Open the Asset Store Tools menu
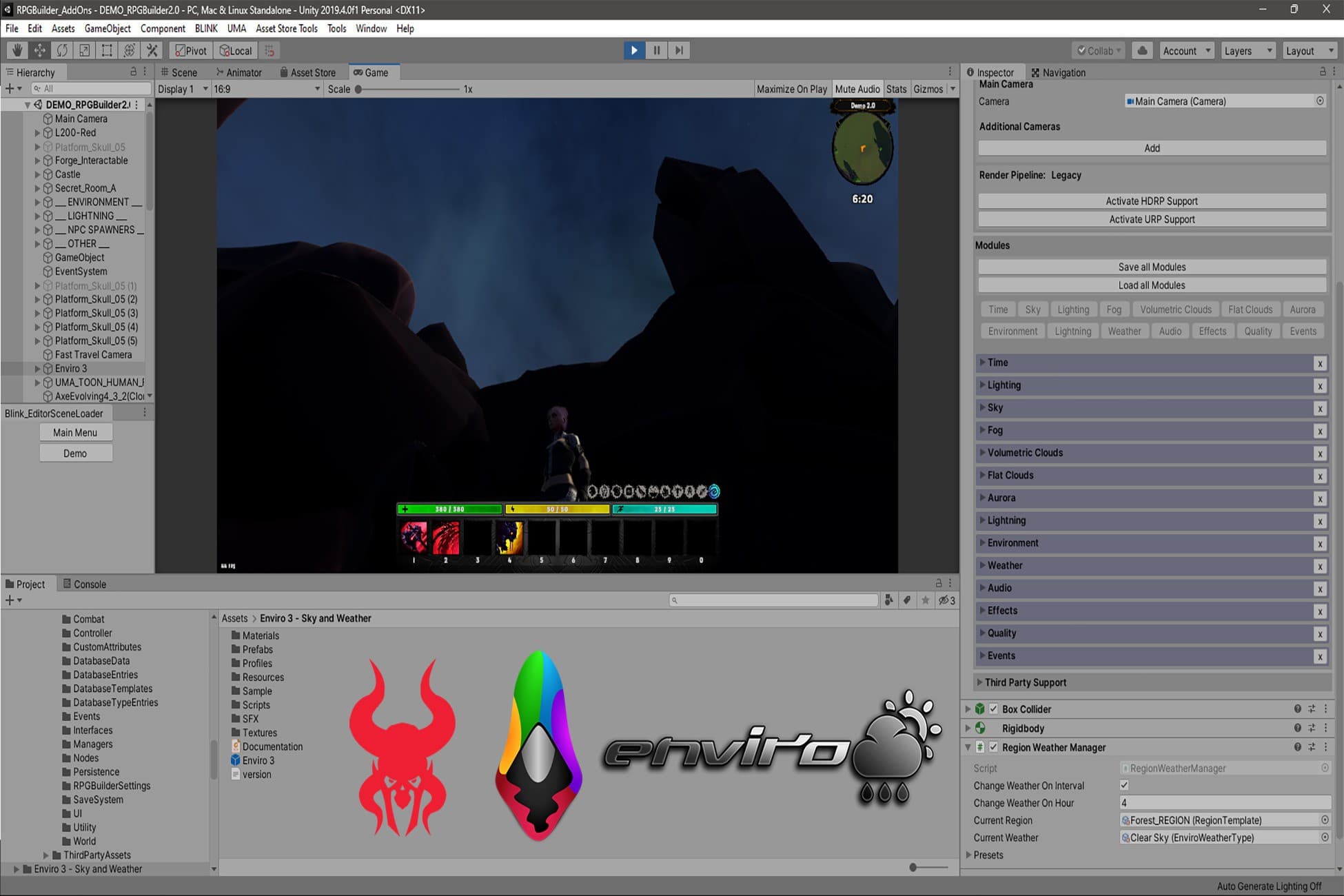The image size is (1344, 896). [x=287, y=28]
